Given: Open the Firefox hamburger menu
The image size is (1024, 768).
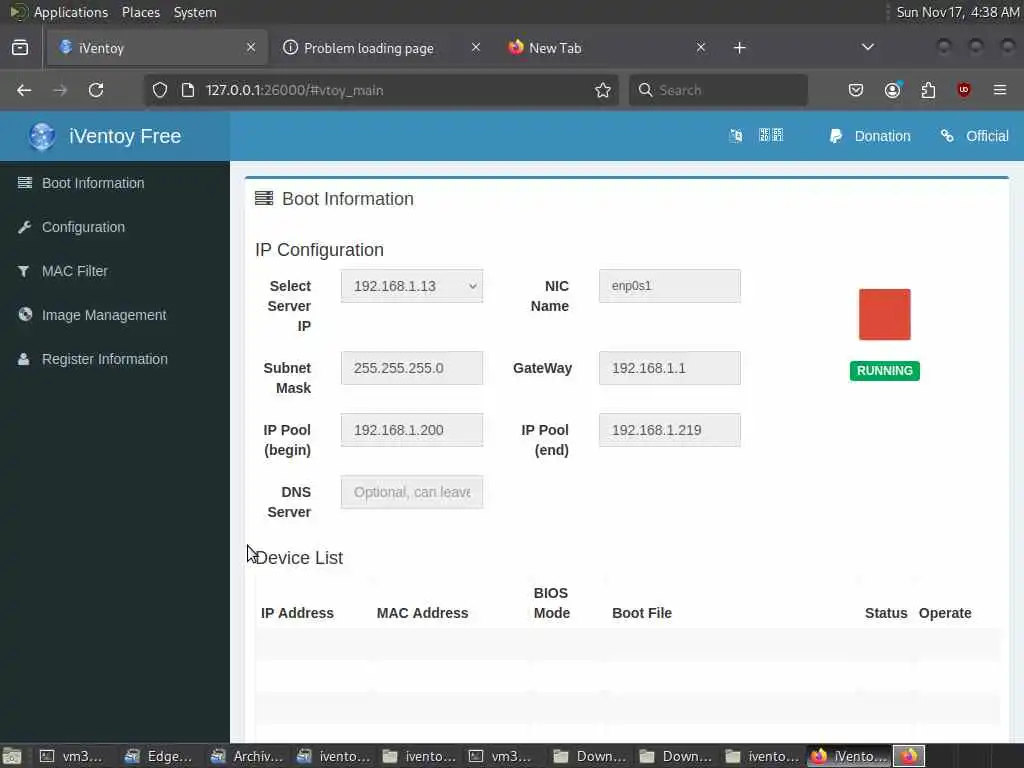Looking at the screenshot, I should click(x=999, y=90).
